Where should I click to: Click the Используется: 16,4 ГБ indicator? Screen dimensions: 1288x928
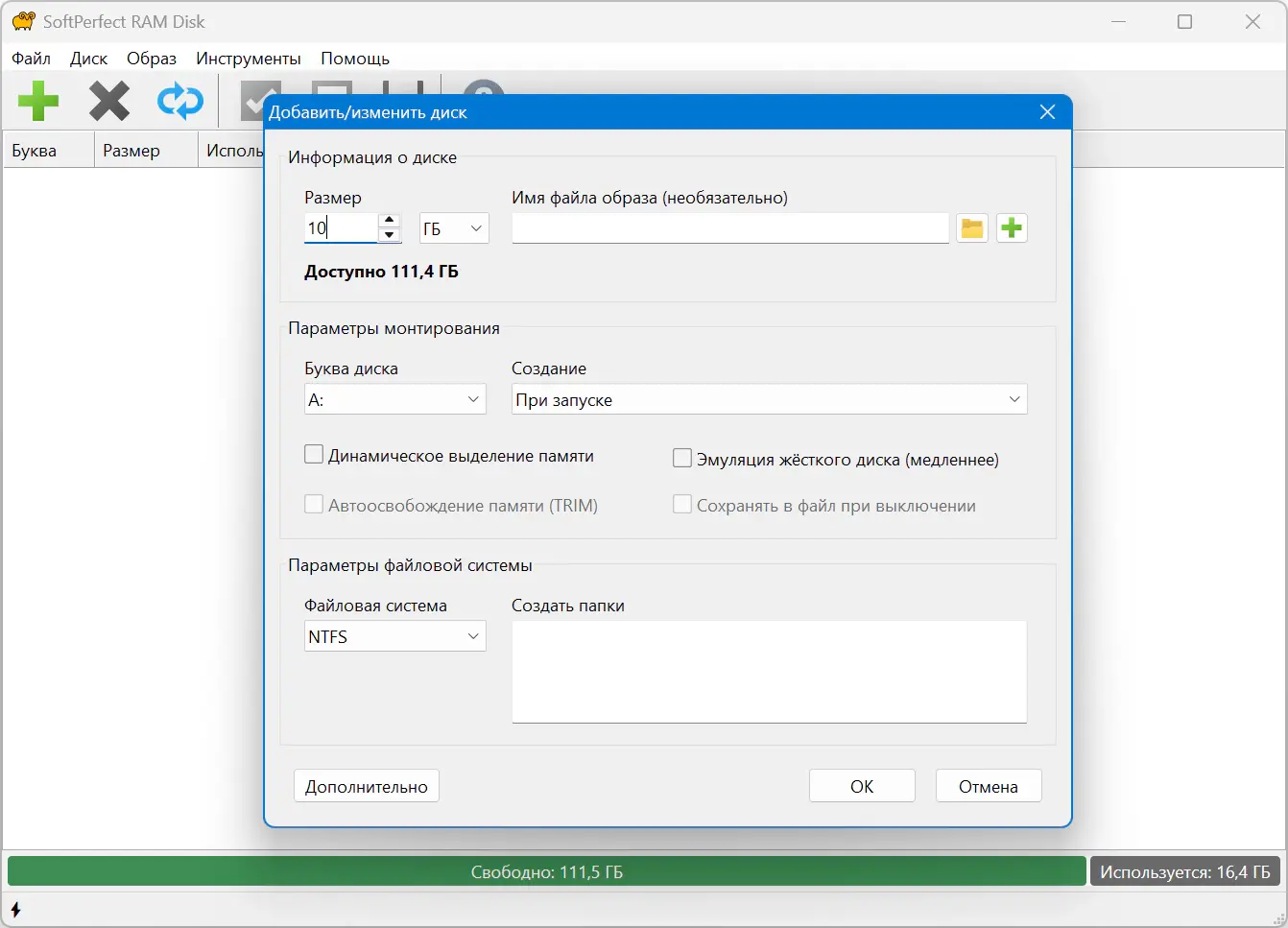click(x=1185, y=871)
